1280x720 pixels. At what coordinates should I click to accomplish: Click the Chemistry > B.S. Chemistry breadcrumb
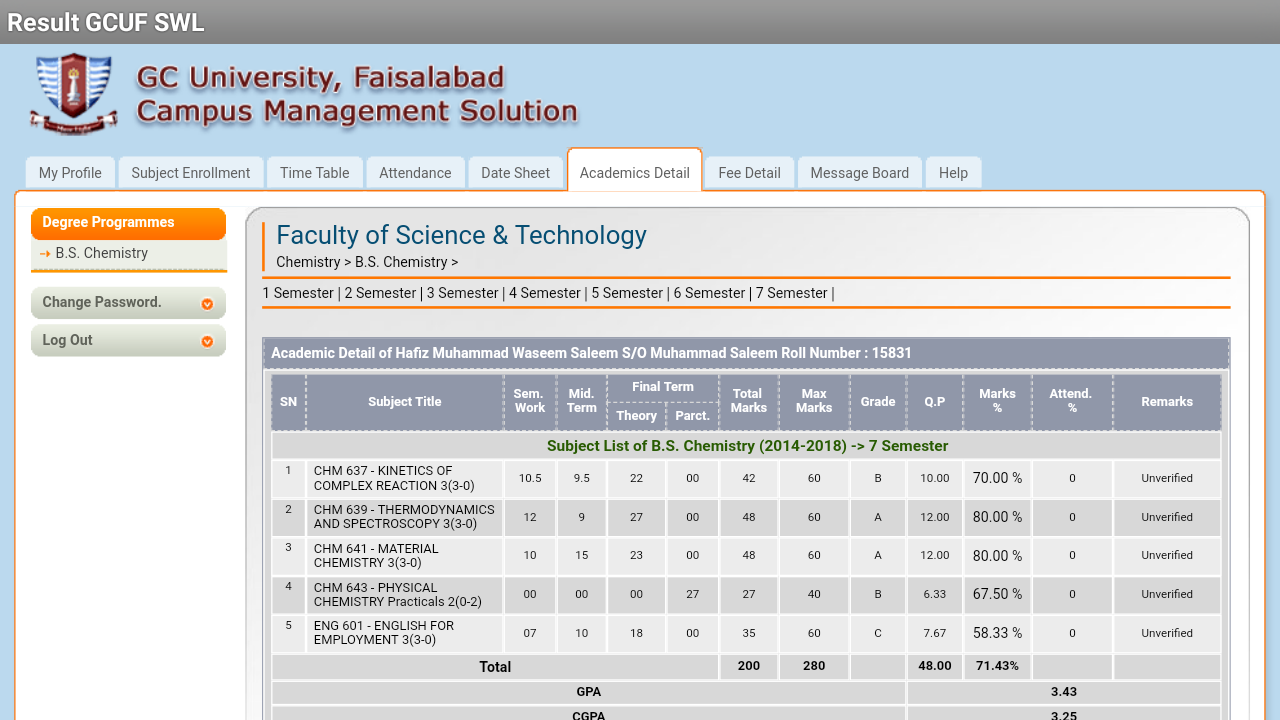[367, 262]
